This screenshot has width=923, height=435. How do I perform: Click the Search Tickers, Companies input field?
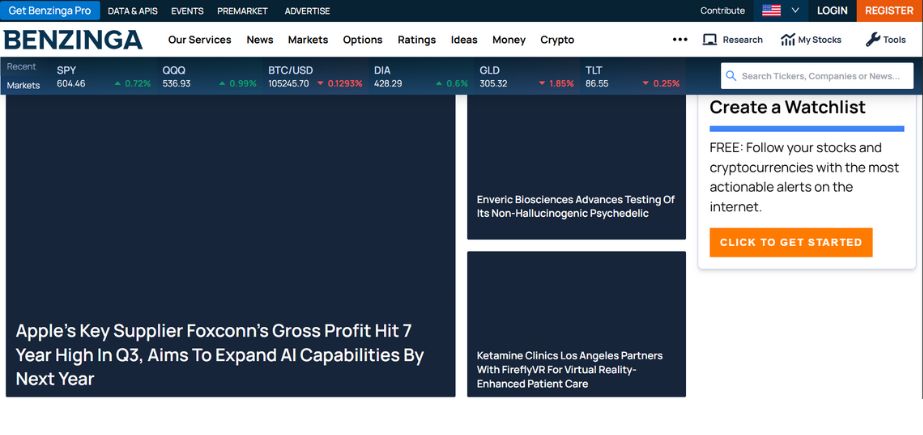817,76
